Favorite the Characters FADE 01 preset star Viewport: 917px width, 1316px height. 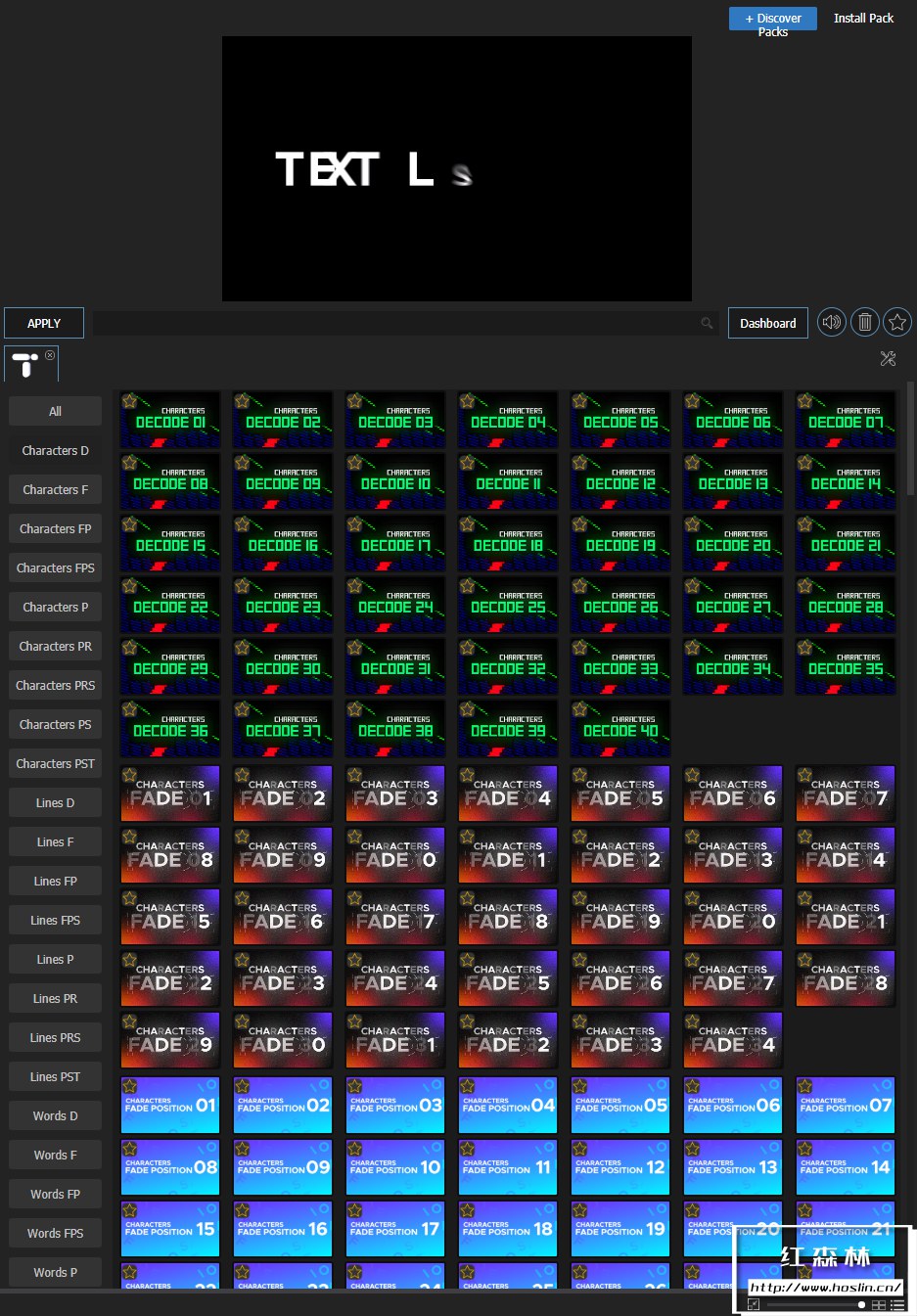pos(129,775)
